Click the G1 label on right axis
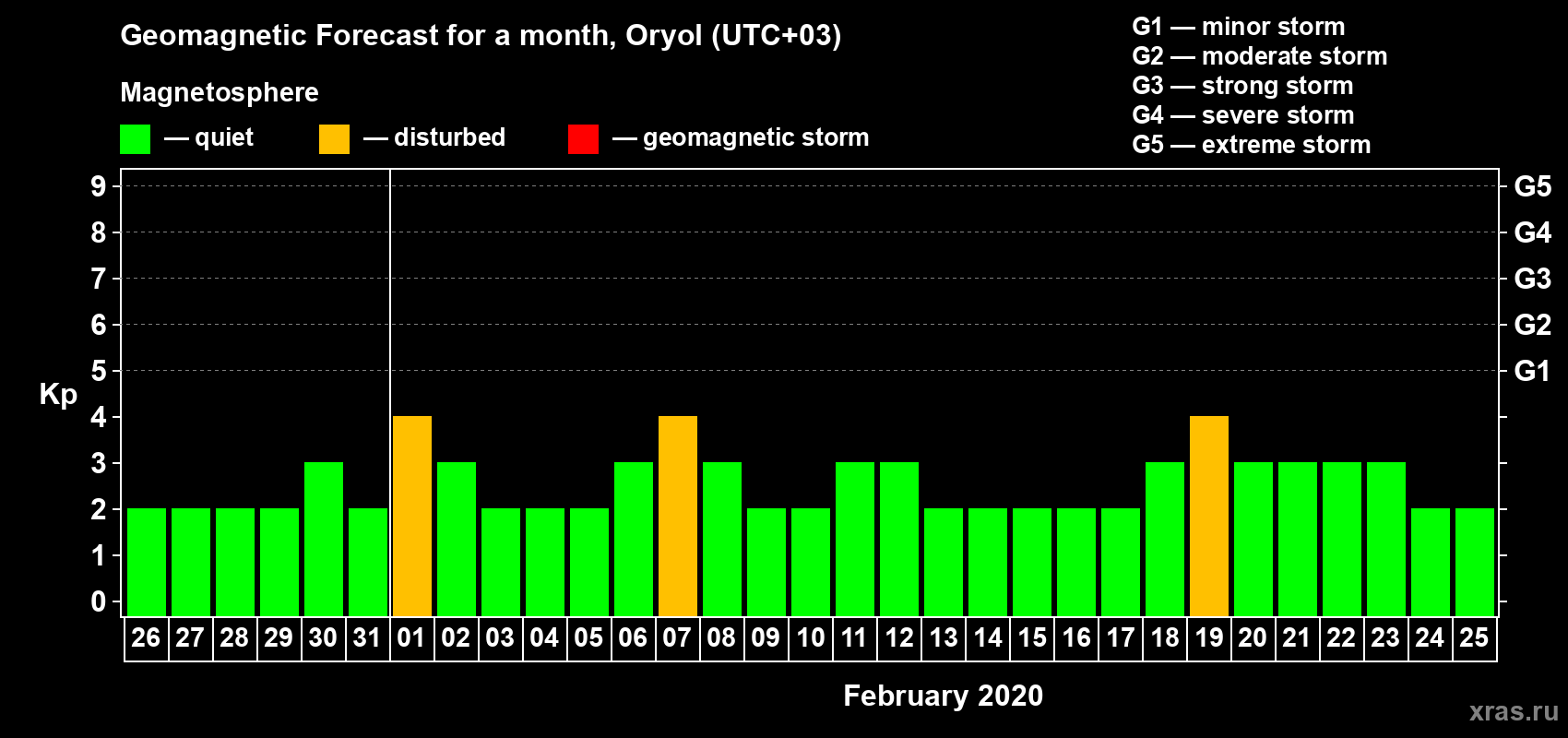The height and width of the screenshot is (738, 1568). 1533,371
